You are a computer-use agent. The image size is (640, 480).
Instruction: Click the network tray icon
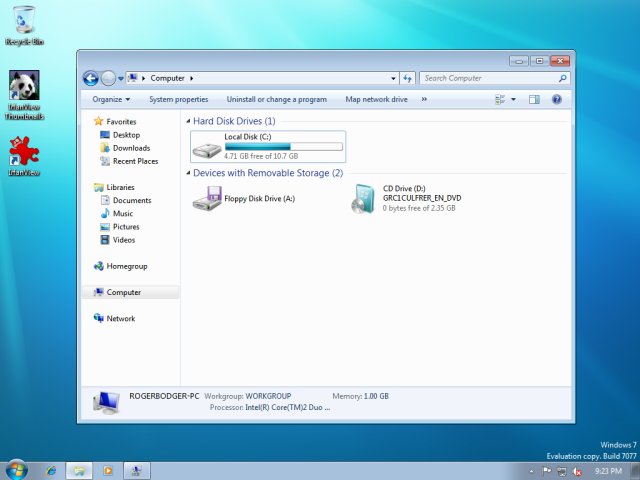pos(562,471)
